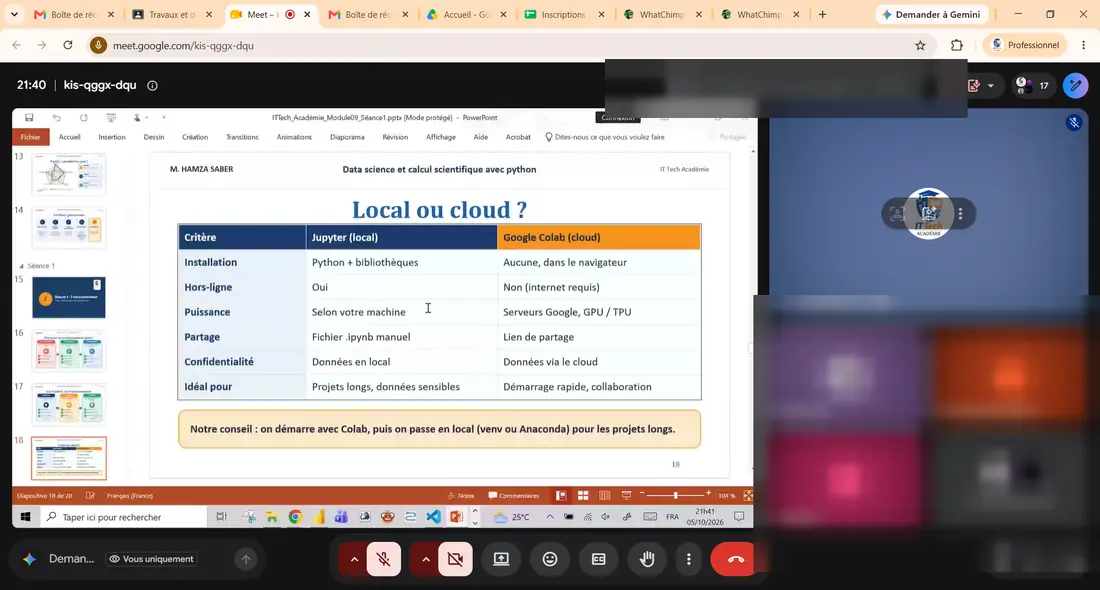This screenshot has width=1100, height=590.
Task: Reload the Meet page
Action: pyautogui.click(x=67, y=46)
